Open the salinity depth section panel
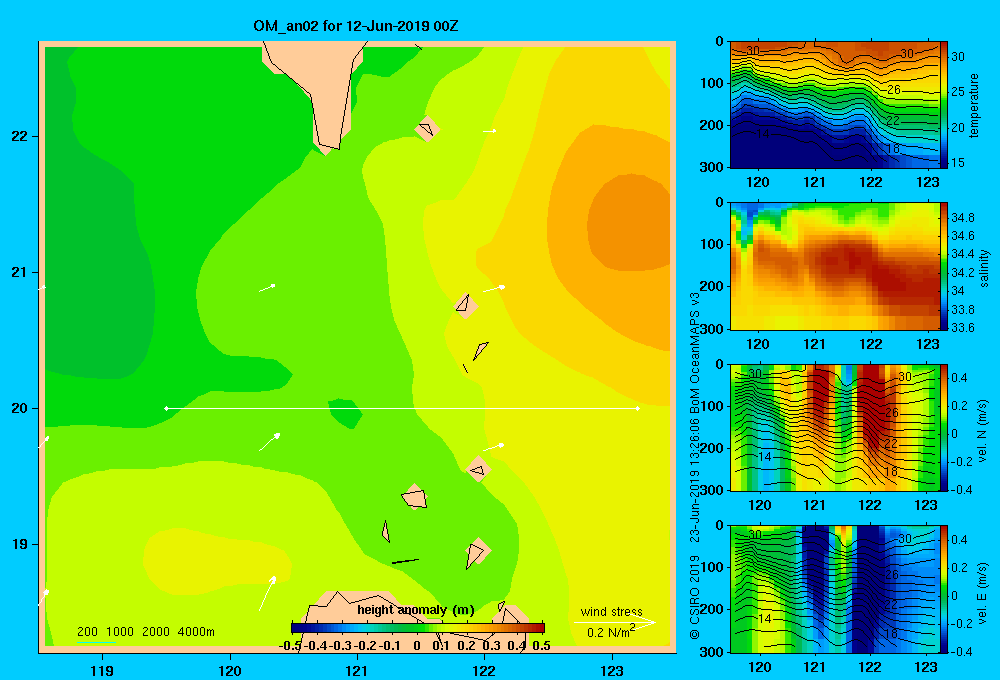The image size is (1000, 680). (x=834, y=266)
